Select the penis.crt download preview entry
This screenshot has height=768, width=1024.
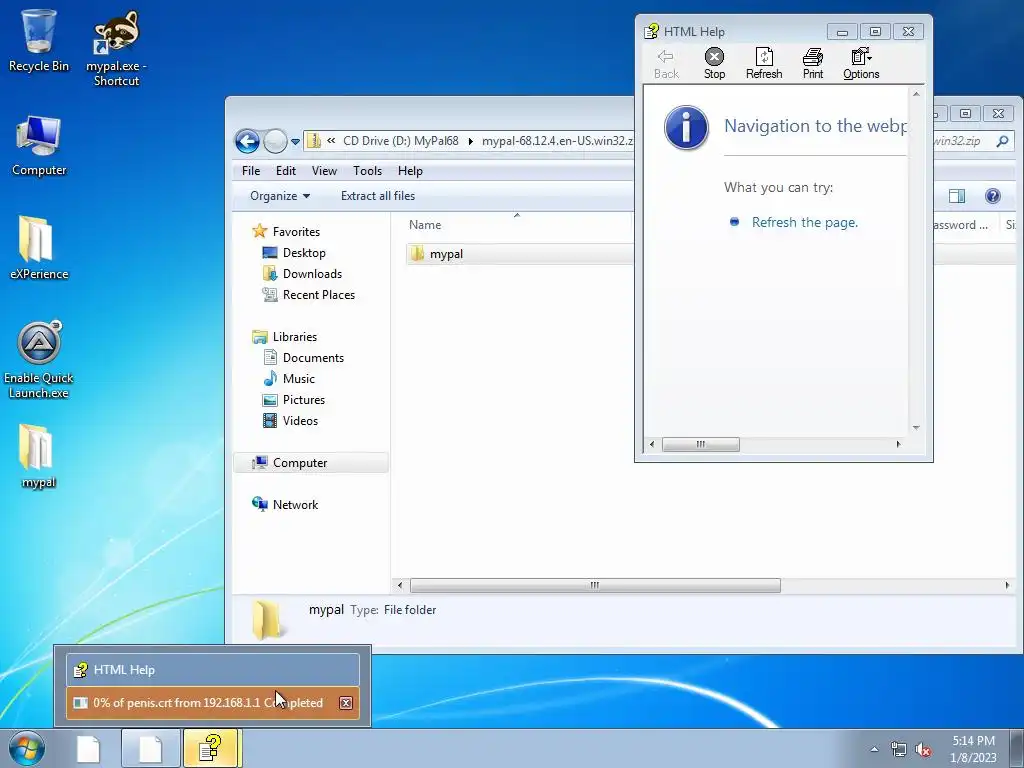(x=213, y=703)
